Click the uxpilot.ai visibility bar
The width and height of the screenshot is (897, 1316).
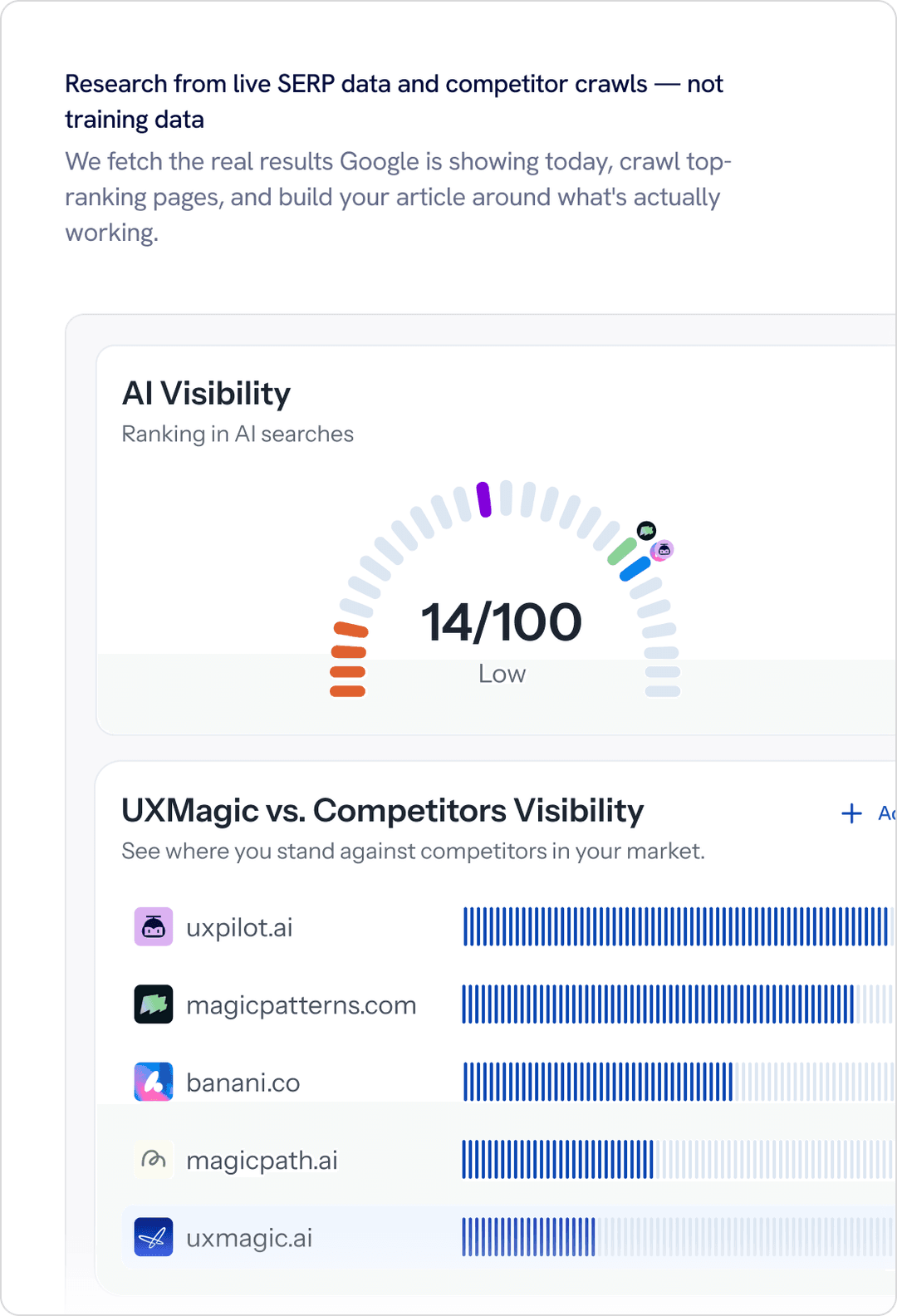click(x=677, y=927)
